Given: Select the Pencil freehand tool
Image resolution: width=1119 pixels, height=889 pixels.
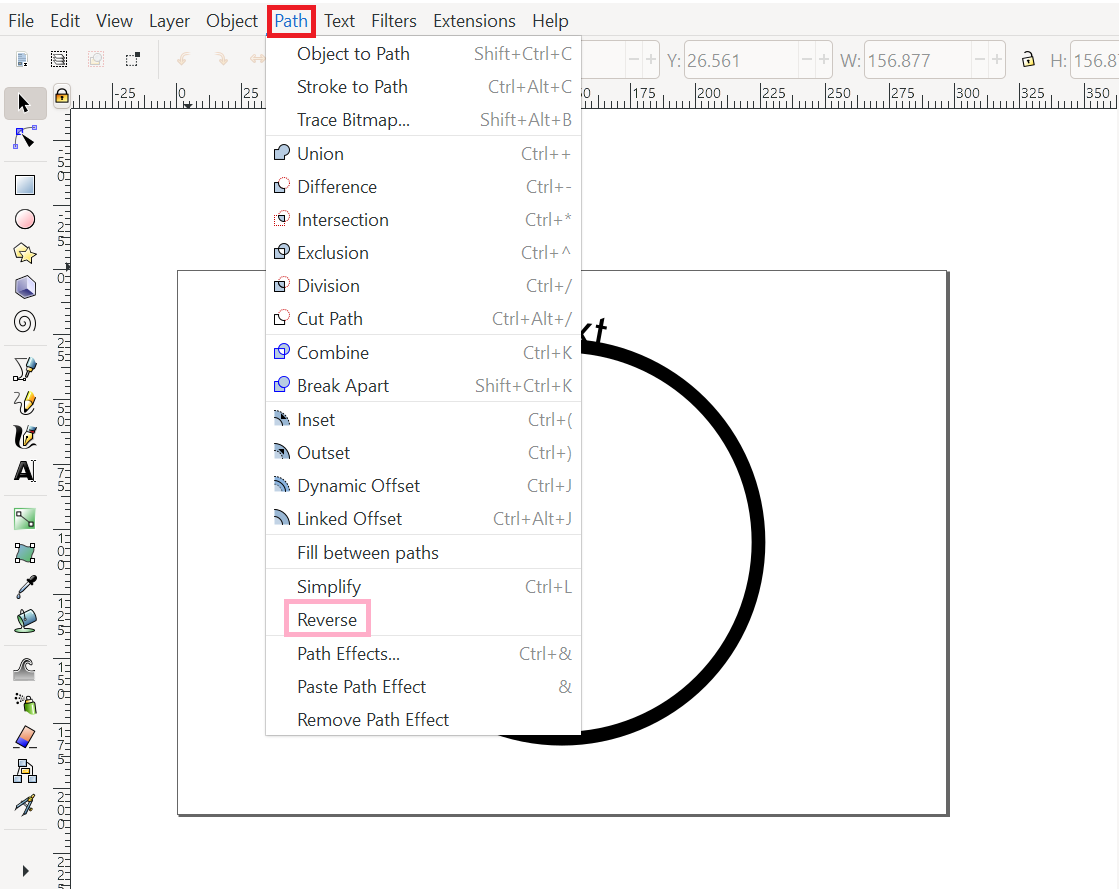Looking at the screenshot, I should coord(24,403).
